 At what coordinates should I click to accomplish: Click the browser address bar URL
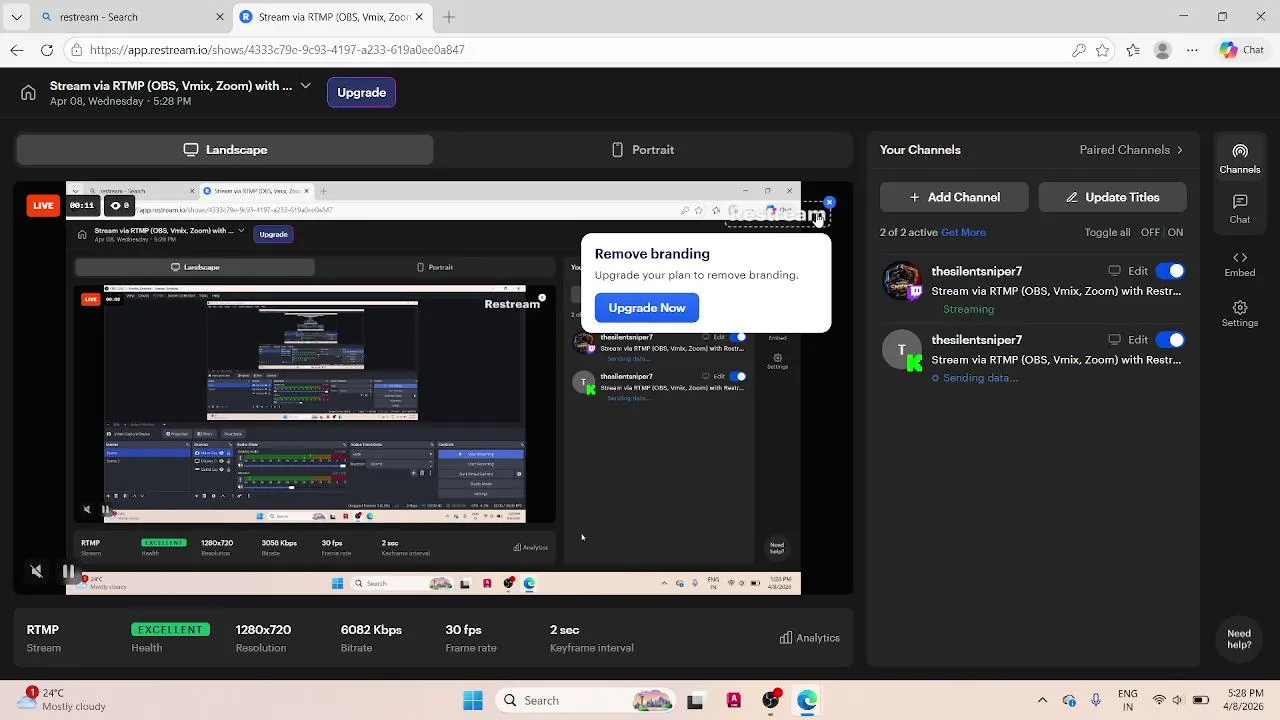(x=277, y=50)
